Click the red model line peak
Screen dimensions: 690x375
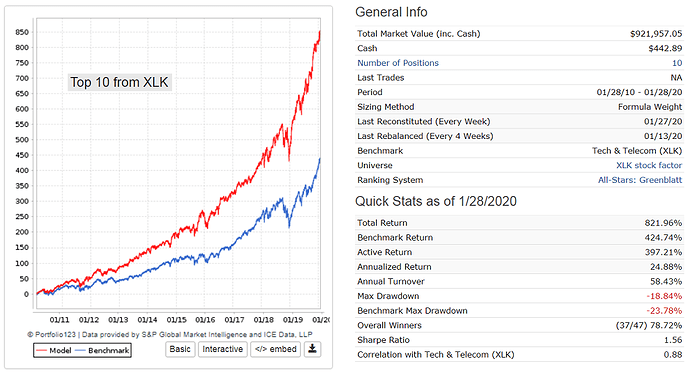coord(319,32)
